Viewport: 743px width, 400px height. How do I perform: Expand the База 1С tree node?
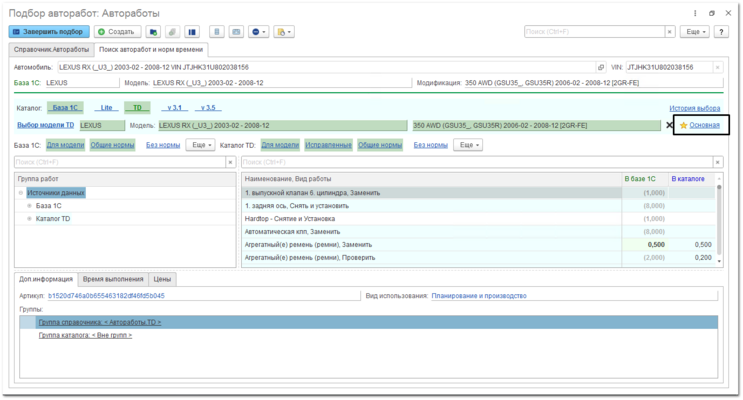coord(29,206)
